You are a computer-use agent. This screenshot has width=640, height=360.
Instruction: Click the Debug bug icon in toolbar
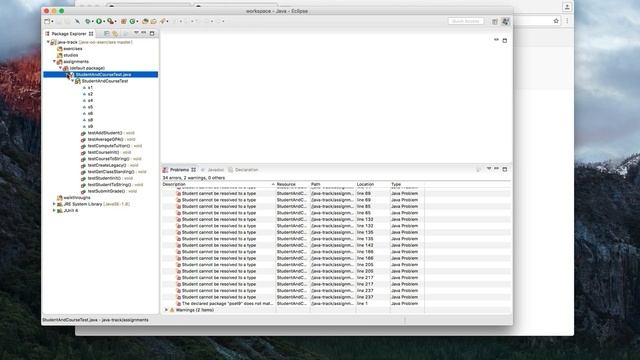87,21
